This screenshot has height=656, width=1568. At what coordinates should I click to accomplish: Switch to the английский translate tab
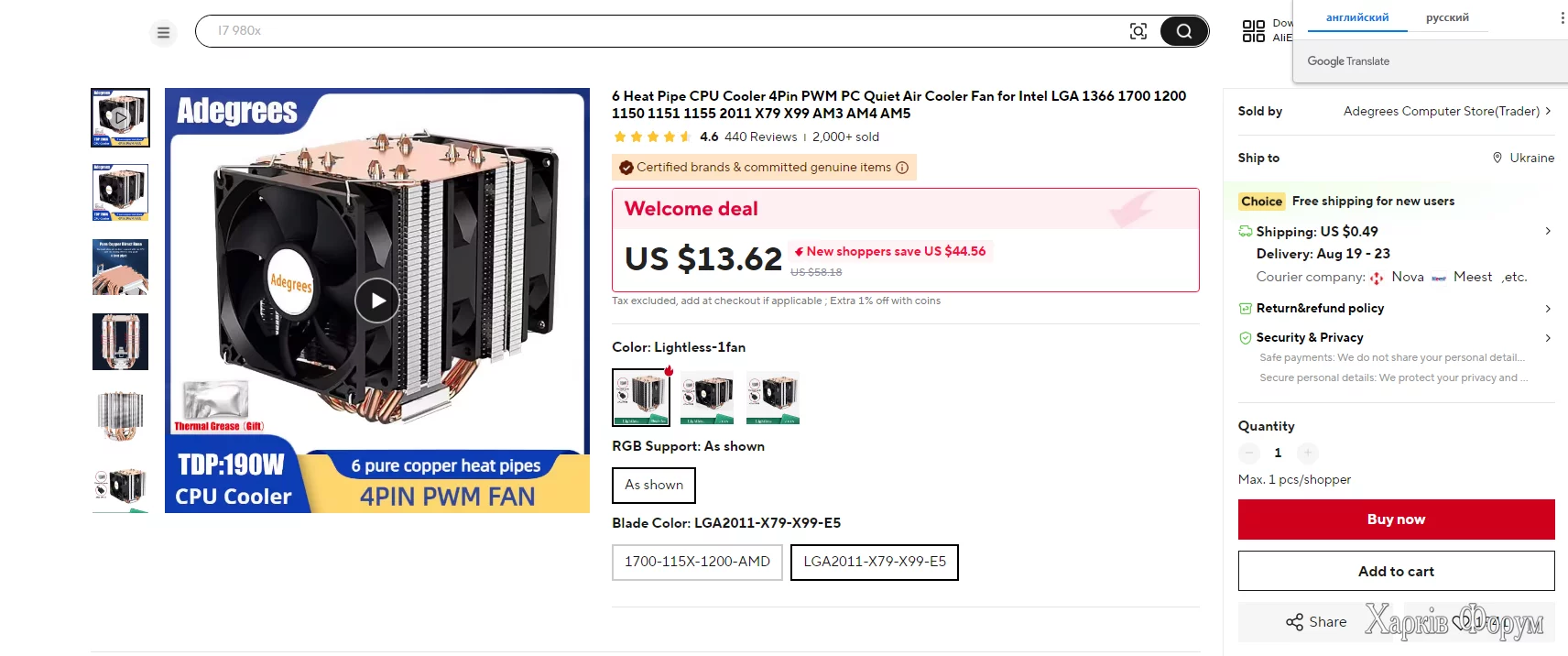[x=1357, y=17]
